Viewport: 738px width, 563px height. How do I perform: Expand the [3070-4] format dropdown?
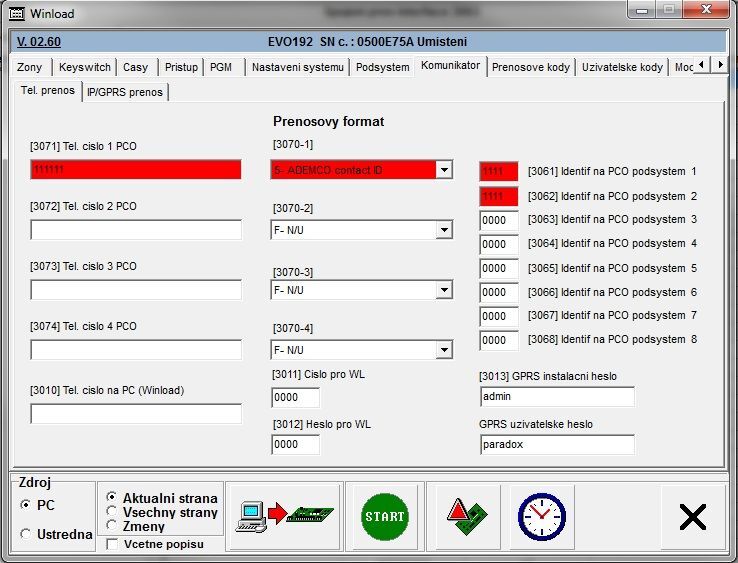click(444, 351)
